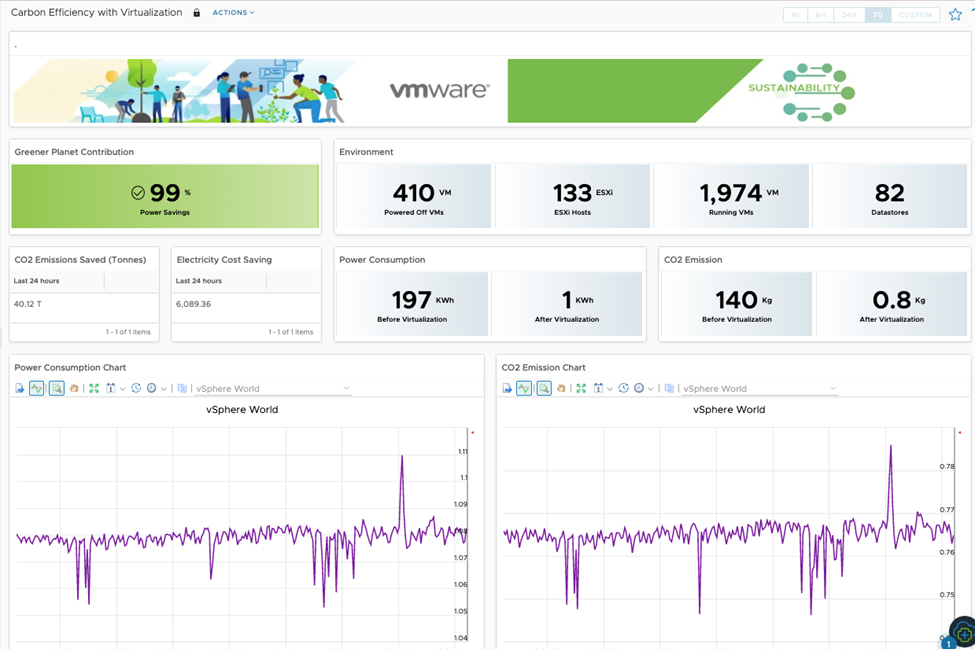This screenshot has height=649, width=975.
Task: Click the CUSTOM time range button
Action: (914, 15)
